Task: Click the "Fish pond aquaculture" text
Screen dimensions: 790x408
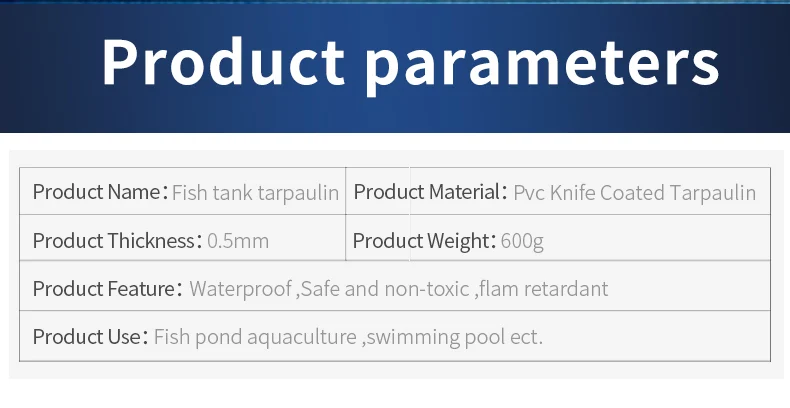Action: pos(255,337)
